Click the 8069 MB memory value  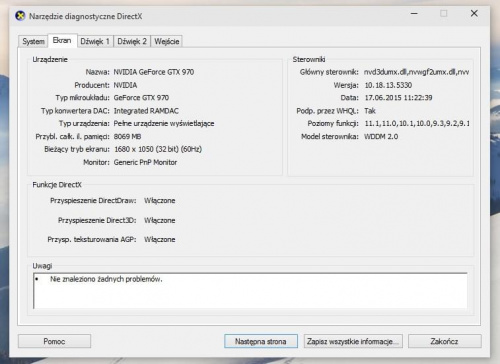[127, 137]
